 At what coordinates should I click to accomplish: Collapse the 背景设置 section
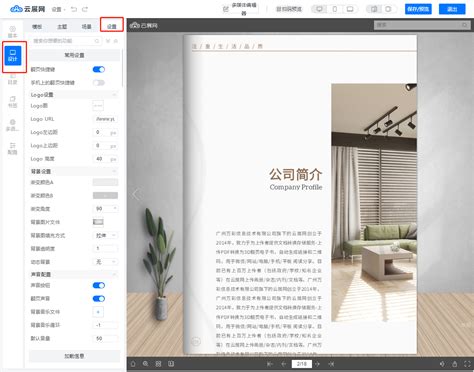click(x=114, y=171)
